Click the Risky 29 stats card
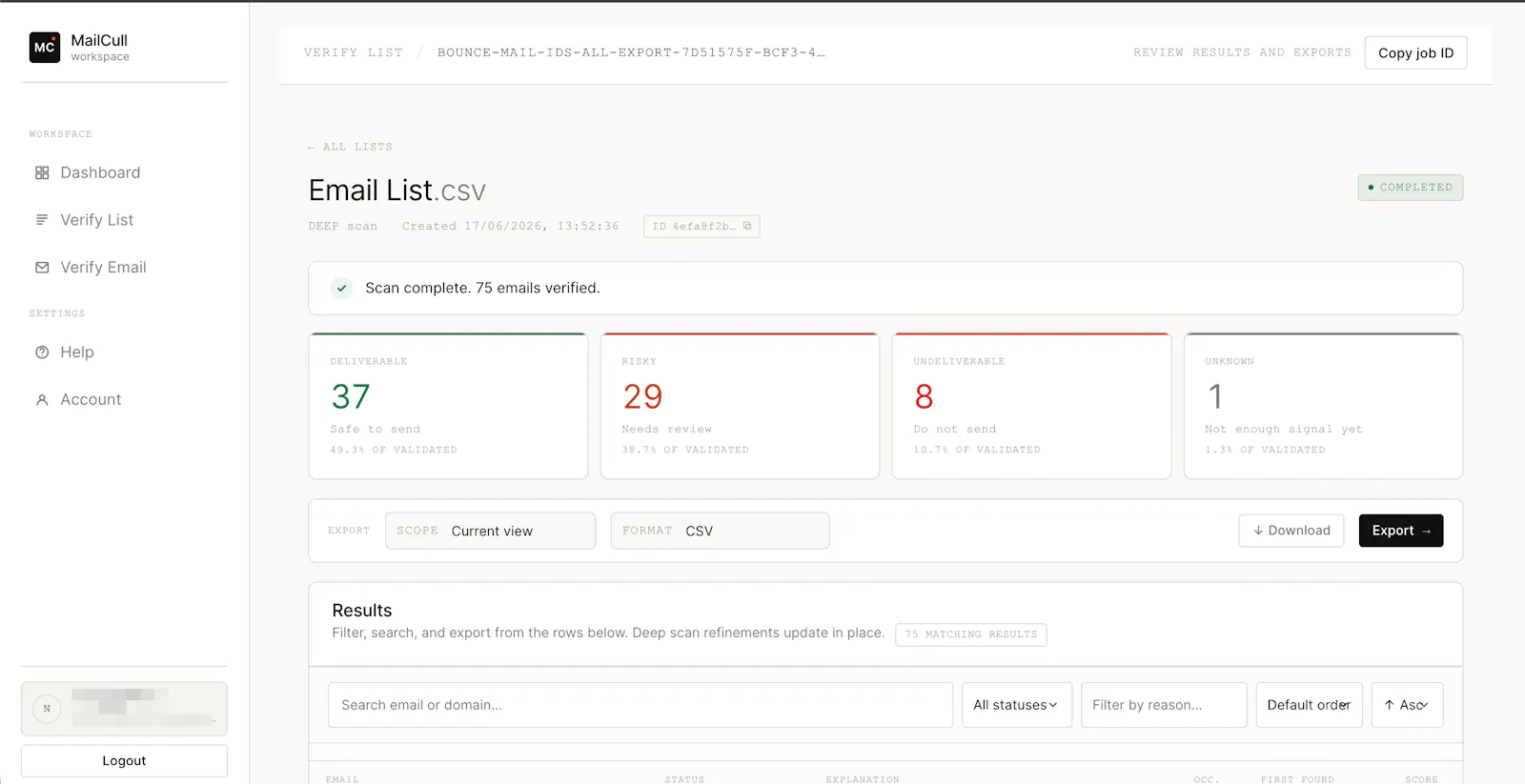The width and height of the screenshot is (1525, 784). point(740,406)
